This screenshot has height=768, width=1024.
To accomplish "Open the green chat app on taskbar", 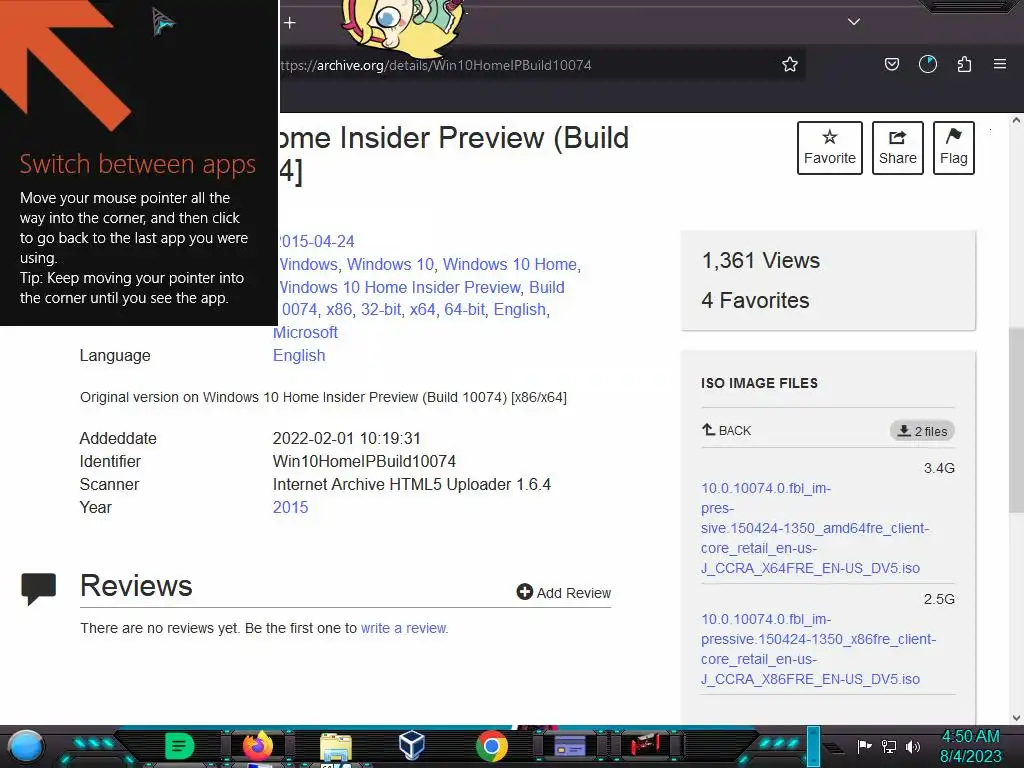I will (x=180, y=746).
